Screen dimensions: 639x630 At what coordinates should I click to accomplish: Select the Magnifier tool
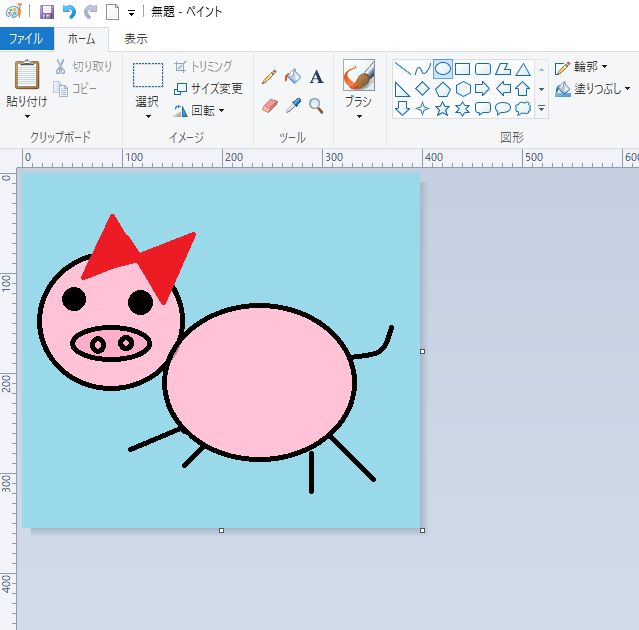click(316, 106)
